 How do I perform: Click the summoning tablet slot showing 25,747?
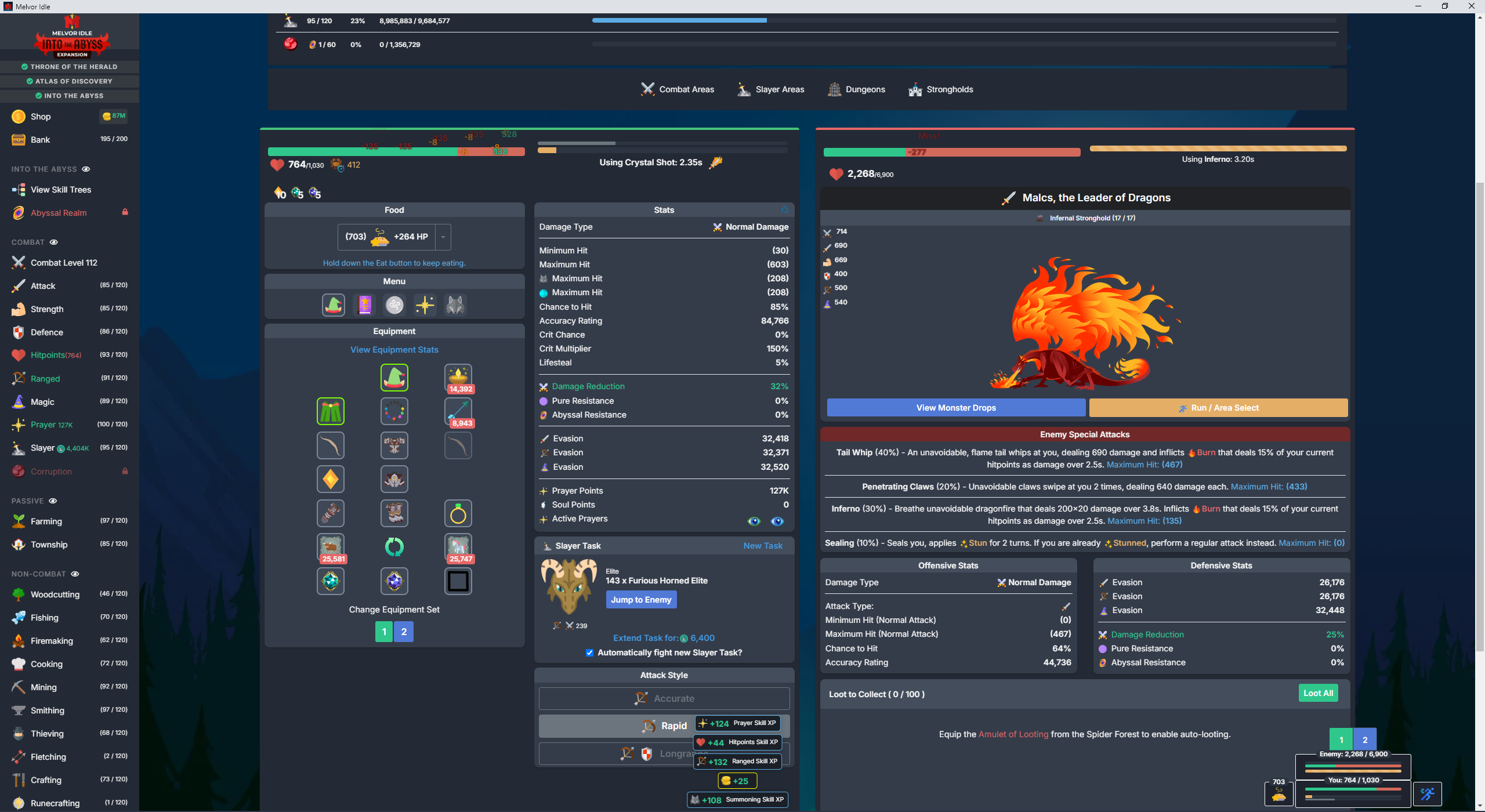click(x=458, y=547)
